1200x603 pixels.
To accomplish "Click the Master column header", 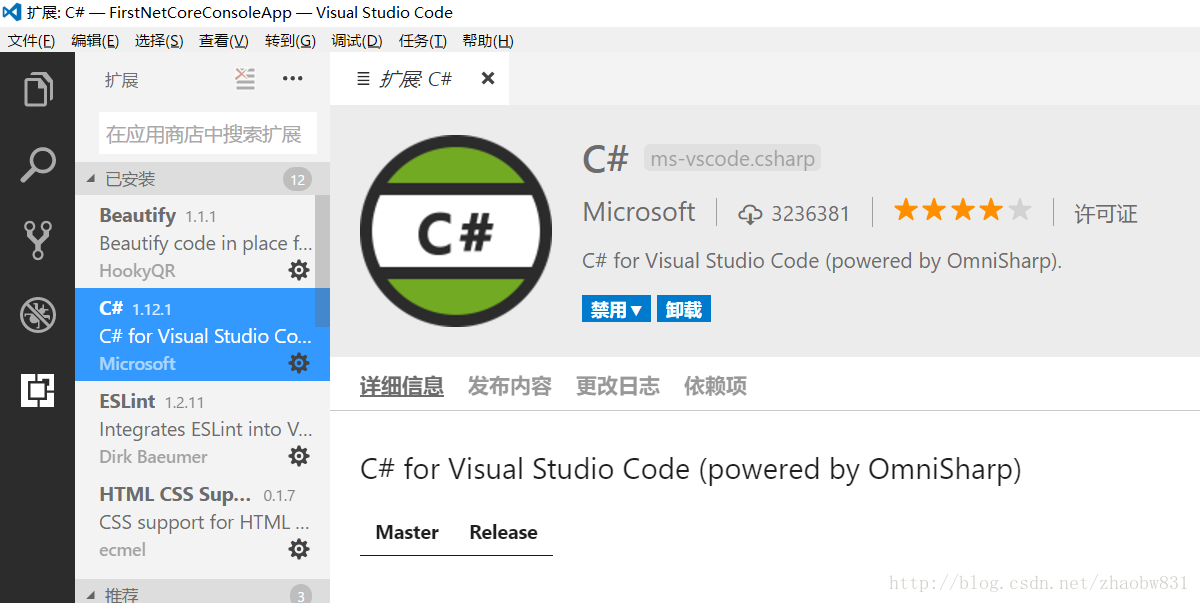I will [407, 532].
